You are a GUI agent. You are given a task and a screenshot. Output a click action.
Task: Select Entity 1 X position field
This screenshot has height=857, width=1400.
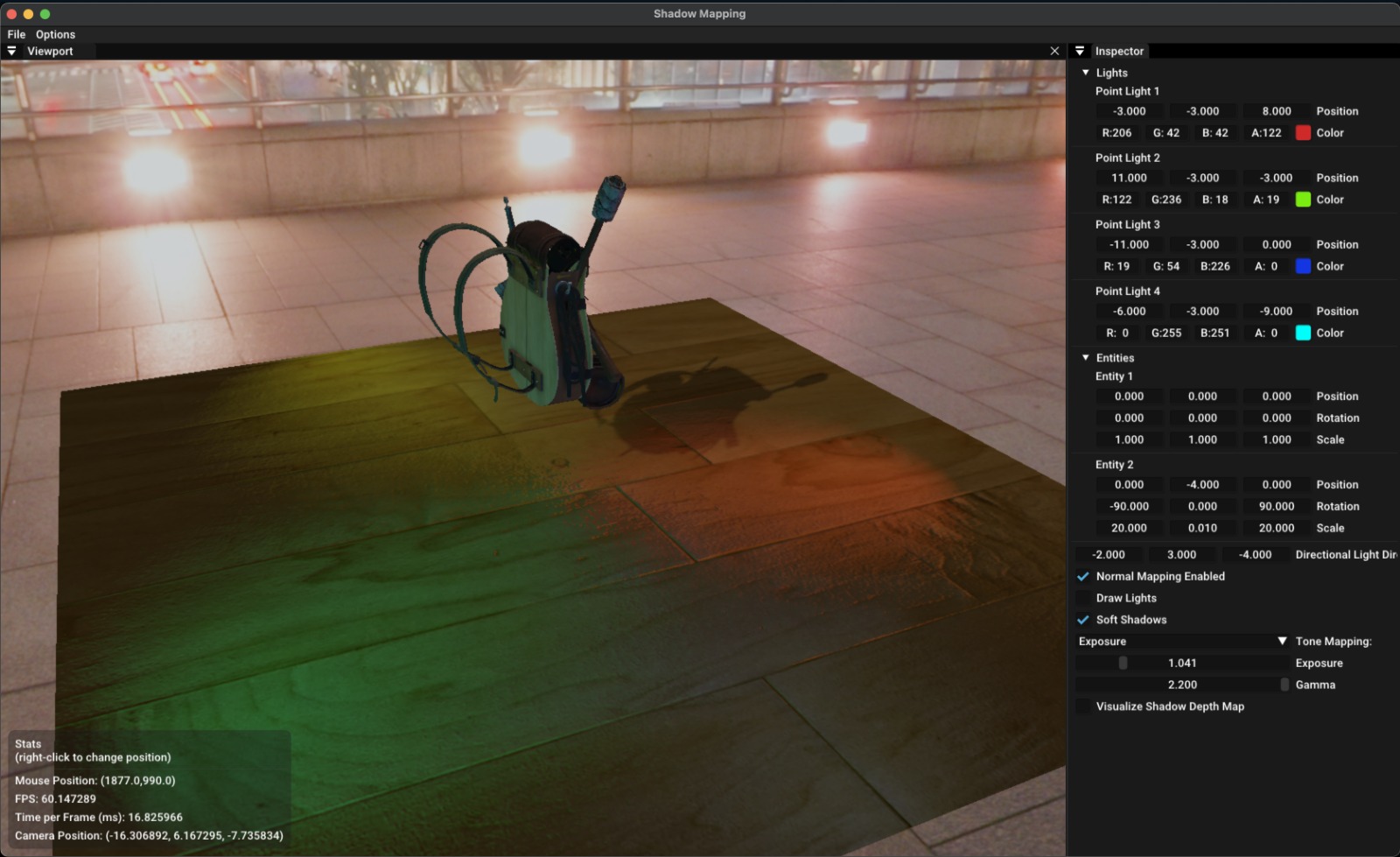point(1130,397)
